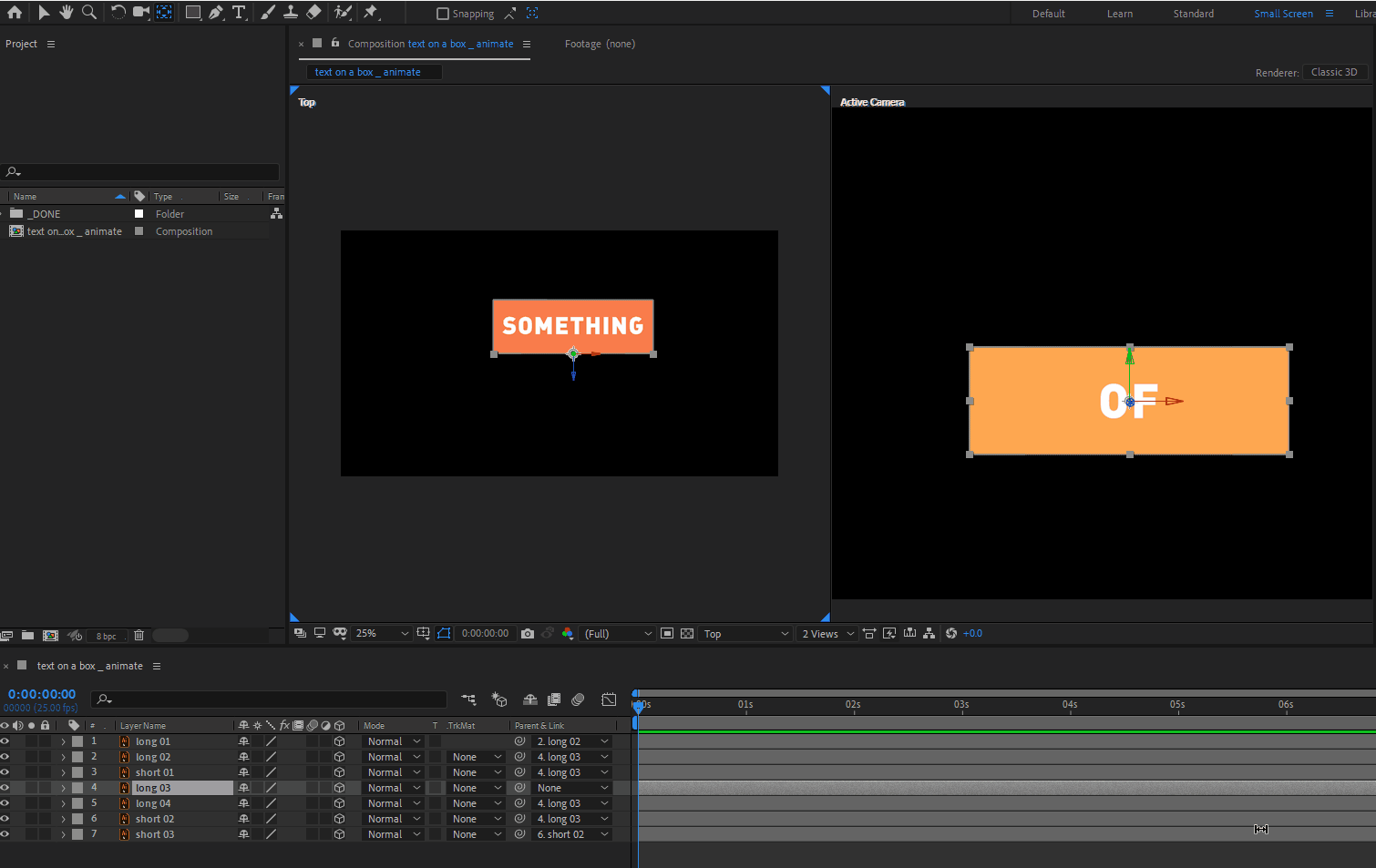Click the Reset Exposure icon
Image resolution: width=1376 pixels, height=868 pixels.
pos(951,634)
